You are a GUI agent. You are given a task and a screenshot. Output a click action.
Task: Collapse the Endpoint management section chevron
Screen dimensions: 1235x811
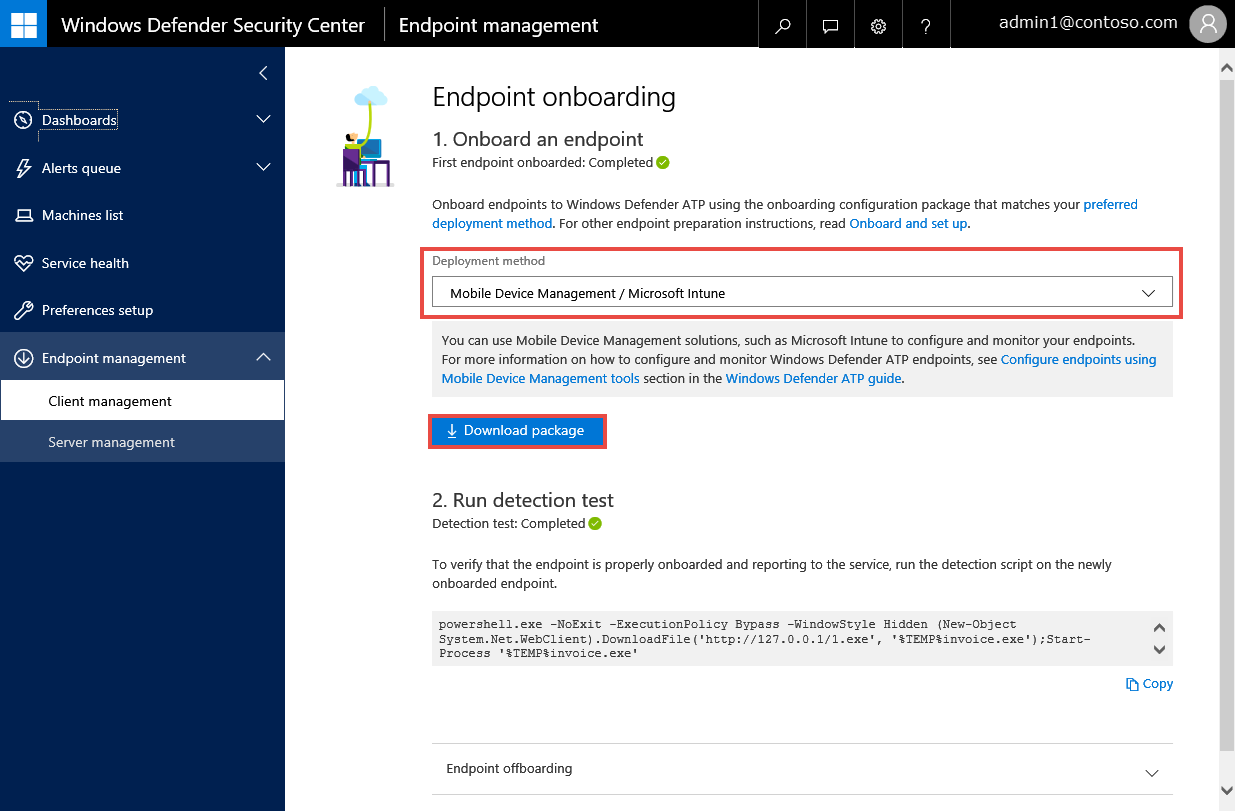pyautogui.click(x=263, y=358)
